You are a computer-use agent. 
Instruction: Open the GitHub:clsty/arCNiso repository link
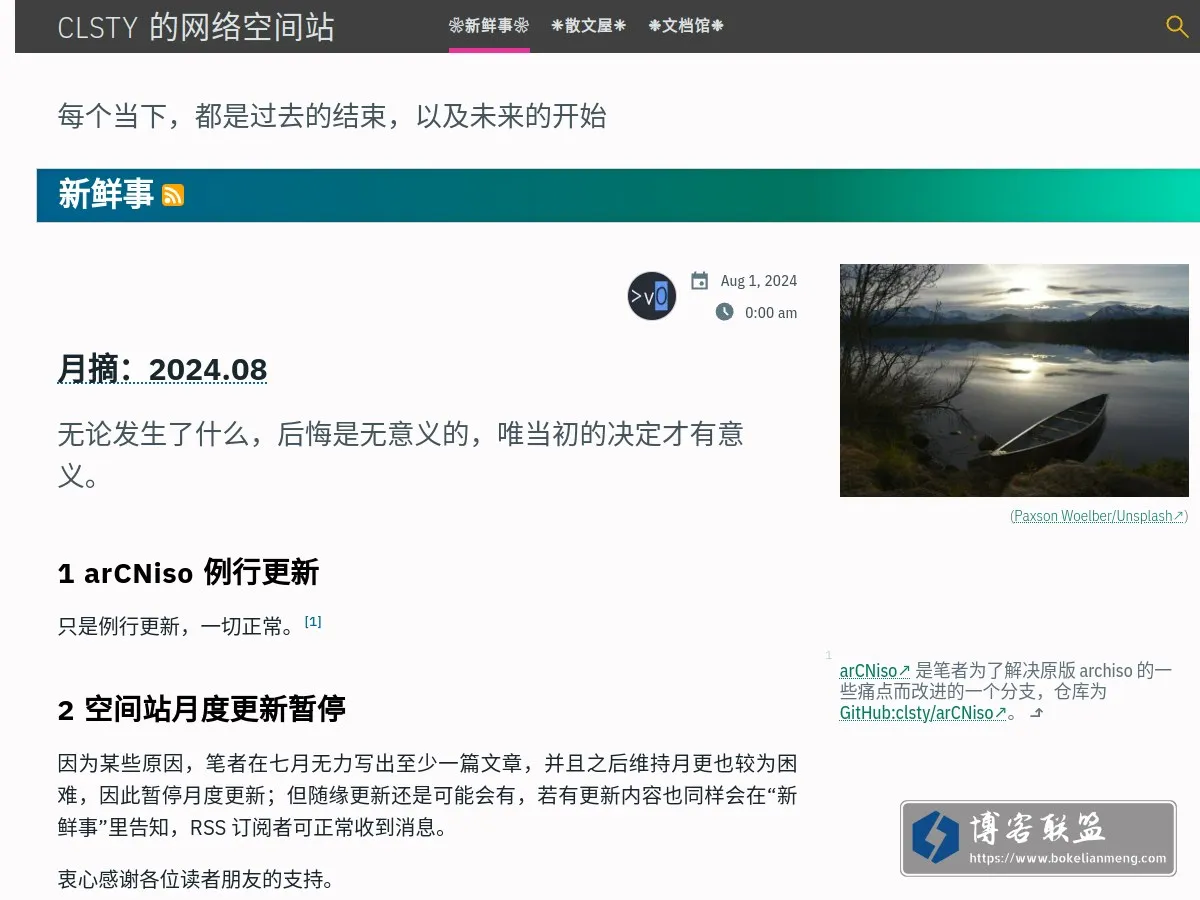click(923, 712)
